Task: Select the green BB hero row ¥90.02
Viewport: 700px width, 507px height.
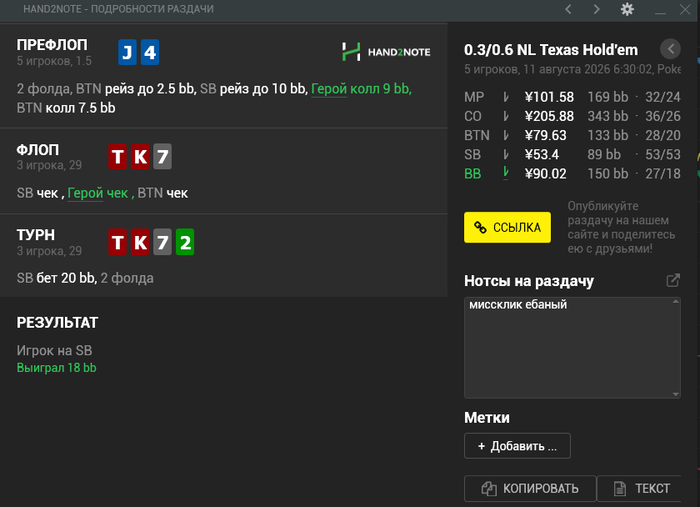Action: [572, 174]
